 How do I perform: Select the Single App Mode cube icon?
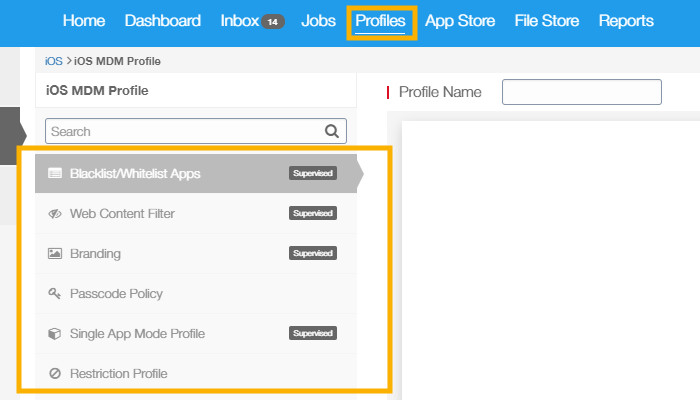(x=55, y=333)
